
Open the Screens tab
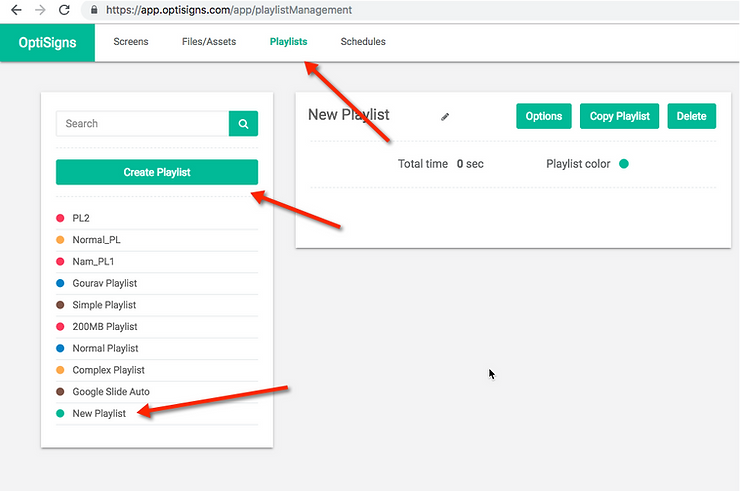tap(131, 42)
